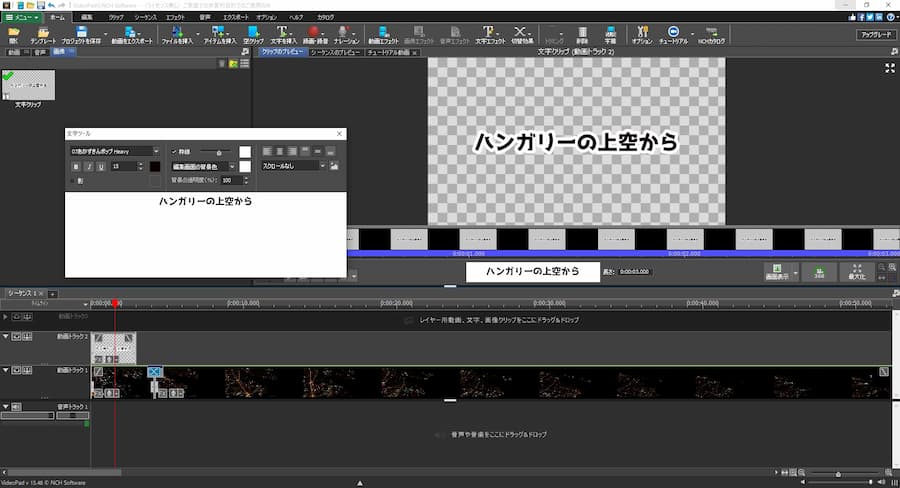Click the アップグレード button
900x488 pixels.
[876, 34]
